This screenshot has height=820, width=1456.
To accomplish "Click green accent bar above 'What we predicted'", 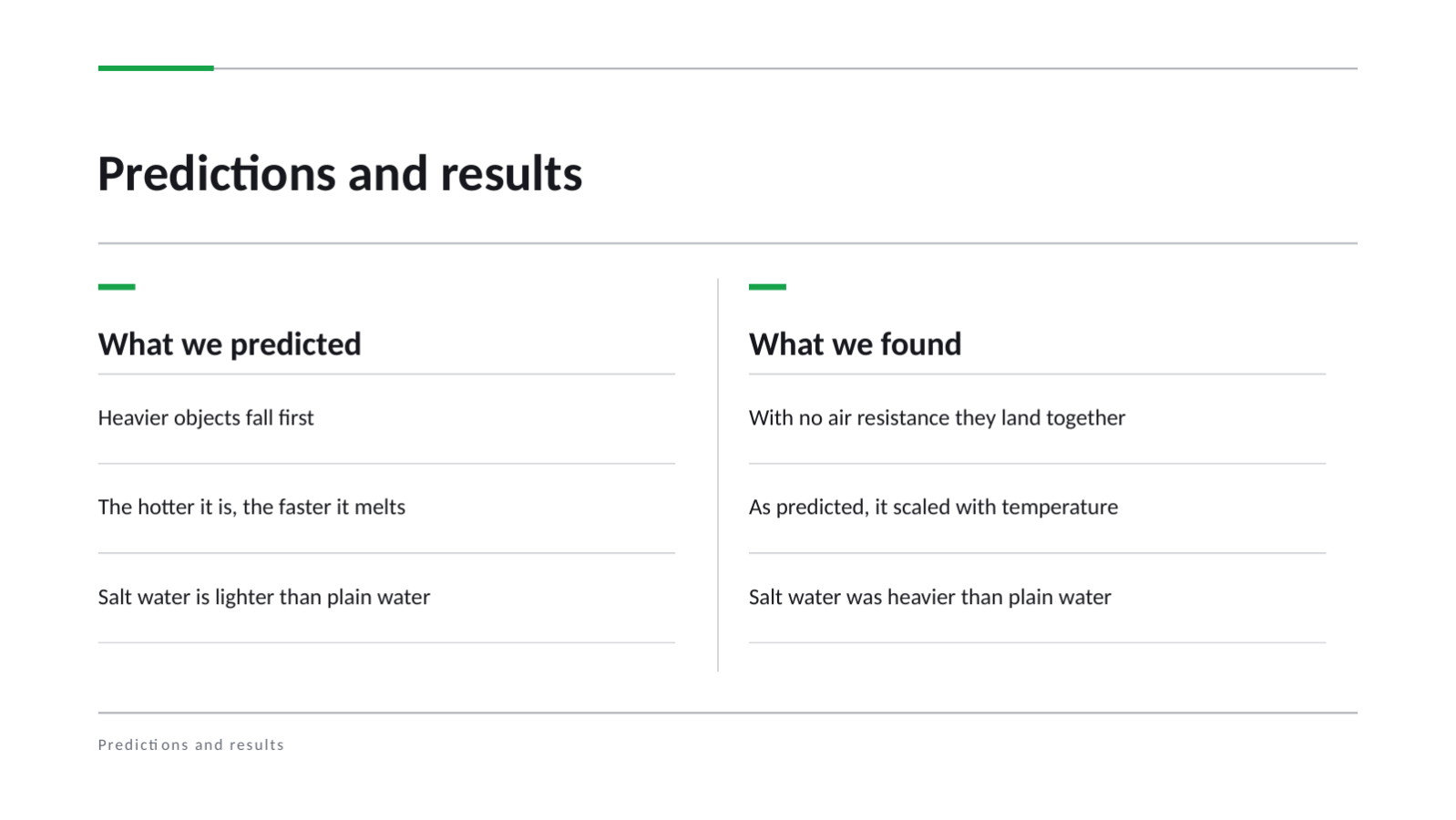I will [x=117, y=287].
